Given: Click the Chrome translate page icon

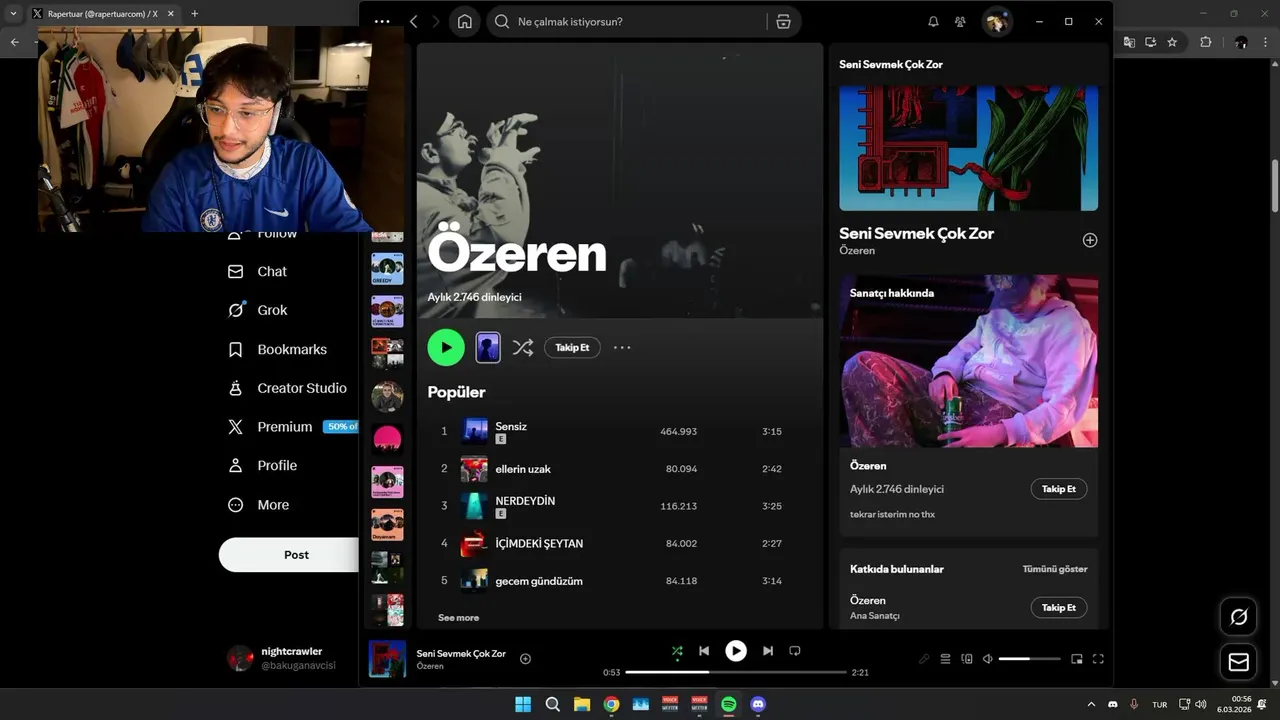Looking at the screenshot, I should pos(1129,42).
